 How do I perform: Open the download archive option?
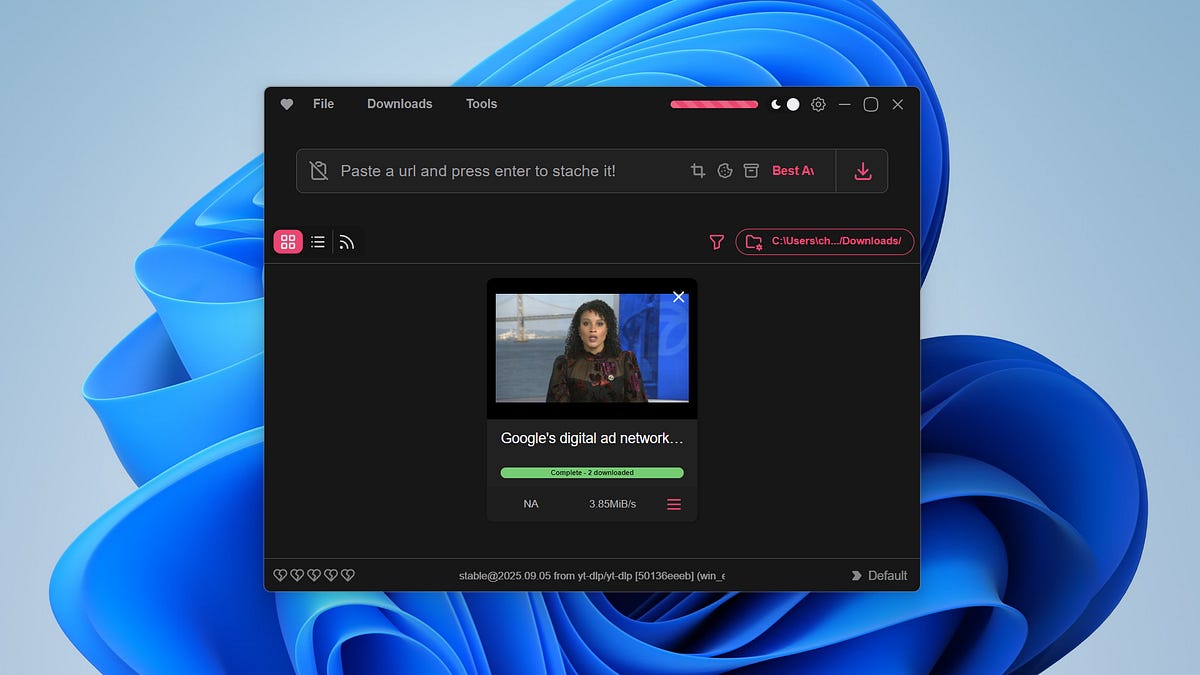751,170
